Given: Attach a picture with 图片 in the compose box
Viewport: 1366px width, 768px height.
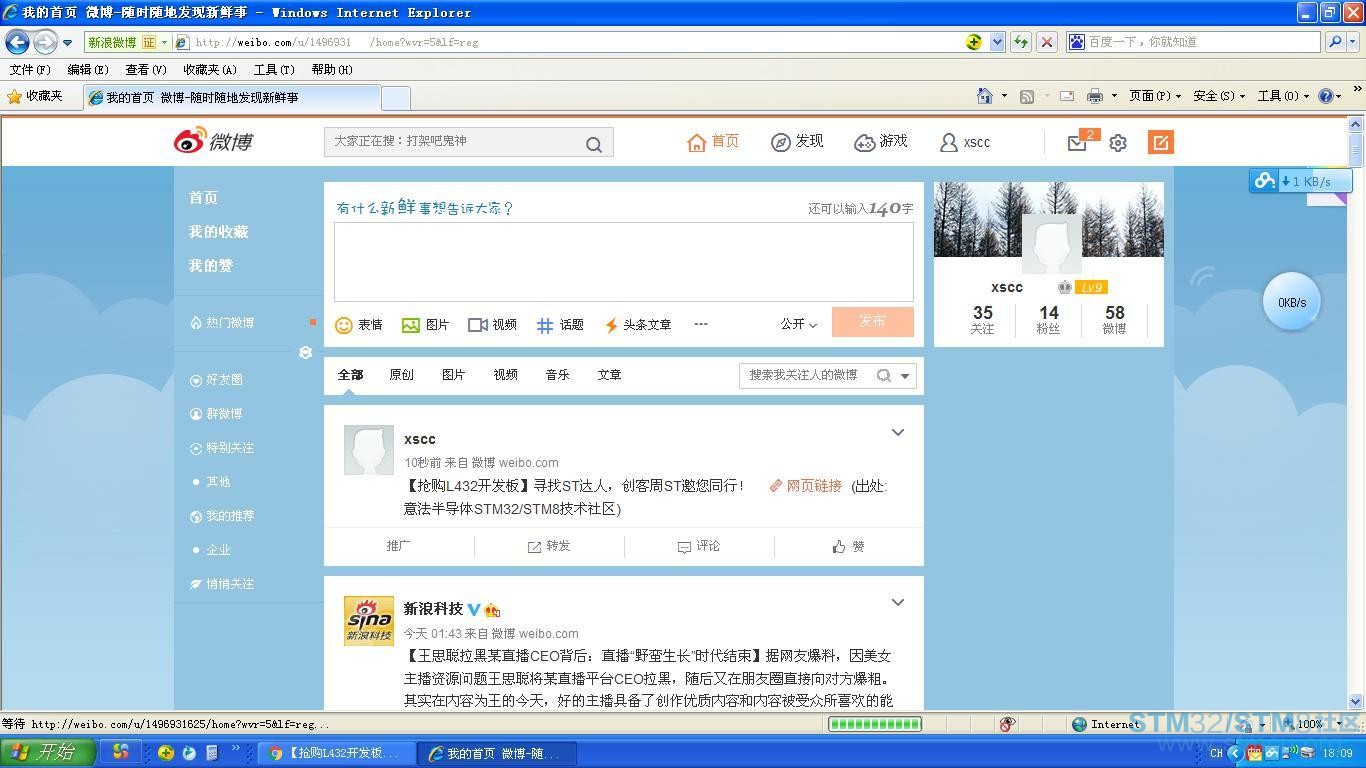Looking at the screenshot, I should [425, 325].
